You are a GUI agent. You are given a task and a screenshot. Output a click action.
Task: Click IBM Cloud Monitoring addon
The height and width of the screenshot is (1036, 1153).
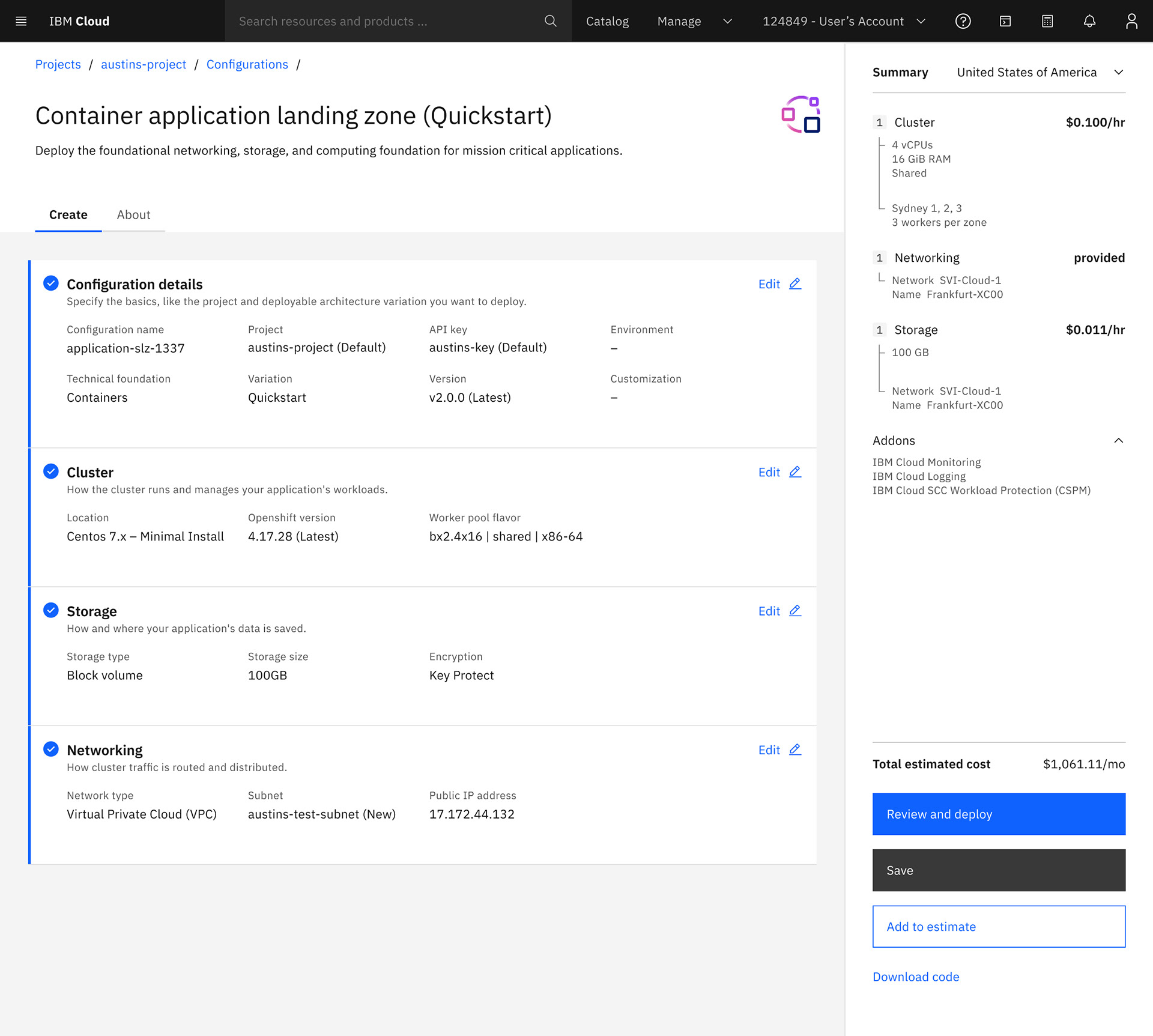click(x=927, y=462)
